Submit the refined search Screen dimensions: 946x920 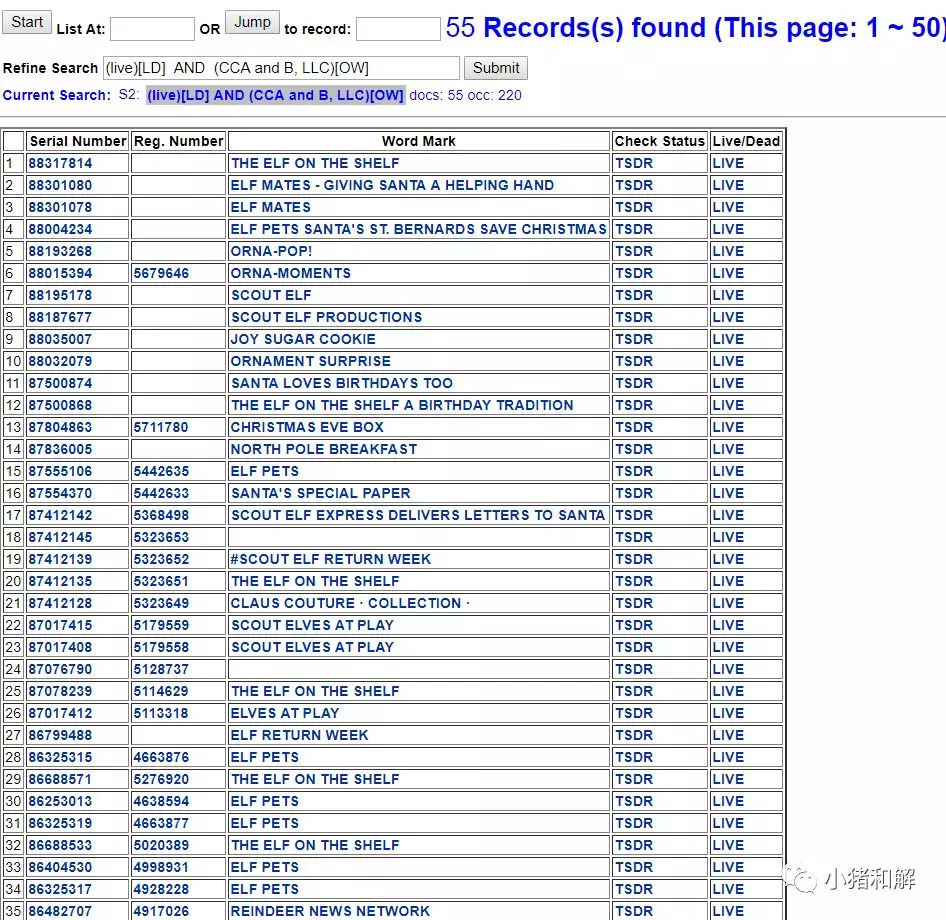[x=496, y=68]
